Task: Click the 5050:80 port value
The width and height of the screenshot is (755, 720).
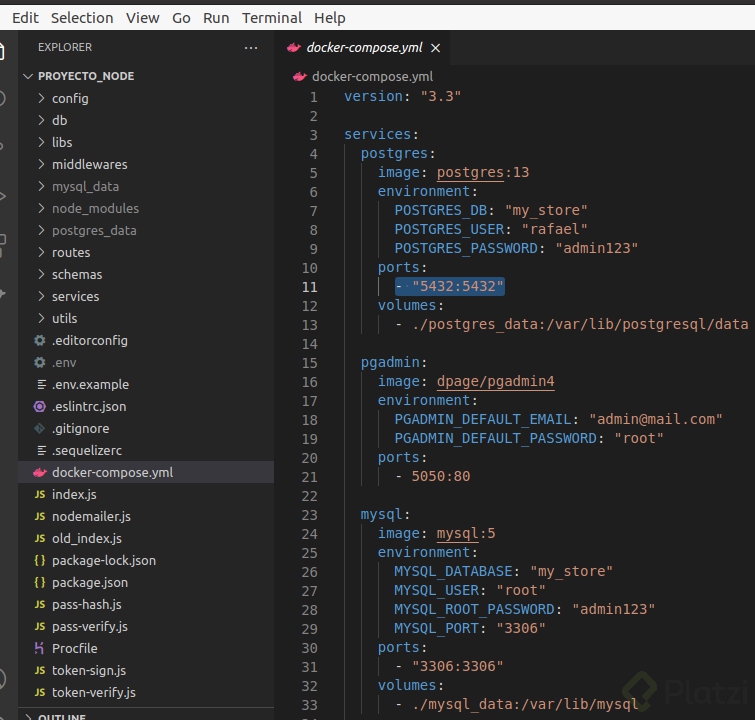Action: coord(441,476)
